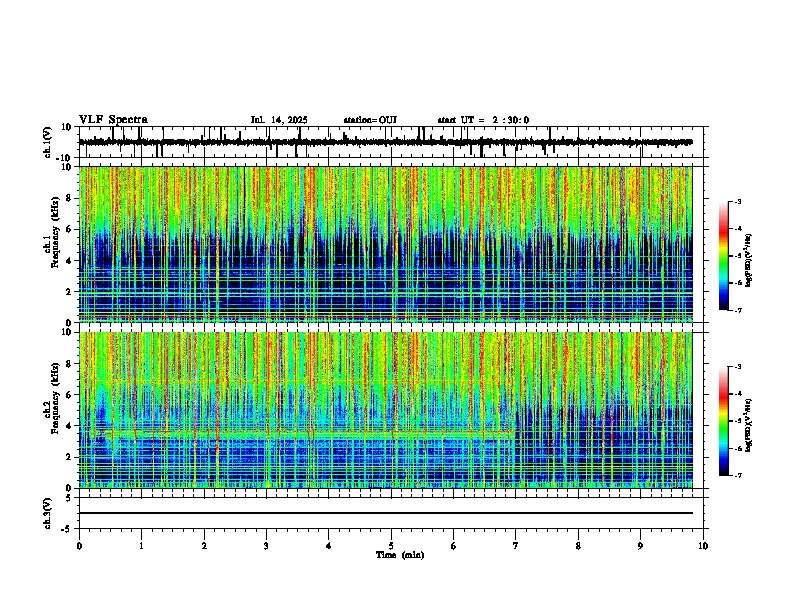The height and width of the screenshot is (612, 792).
Task: Click the "Time (min)" axis label
Action: (x=400, y=555)
